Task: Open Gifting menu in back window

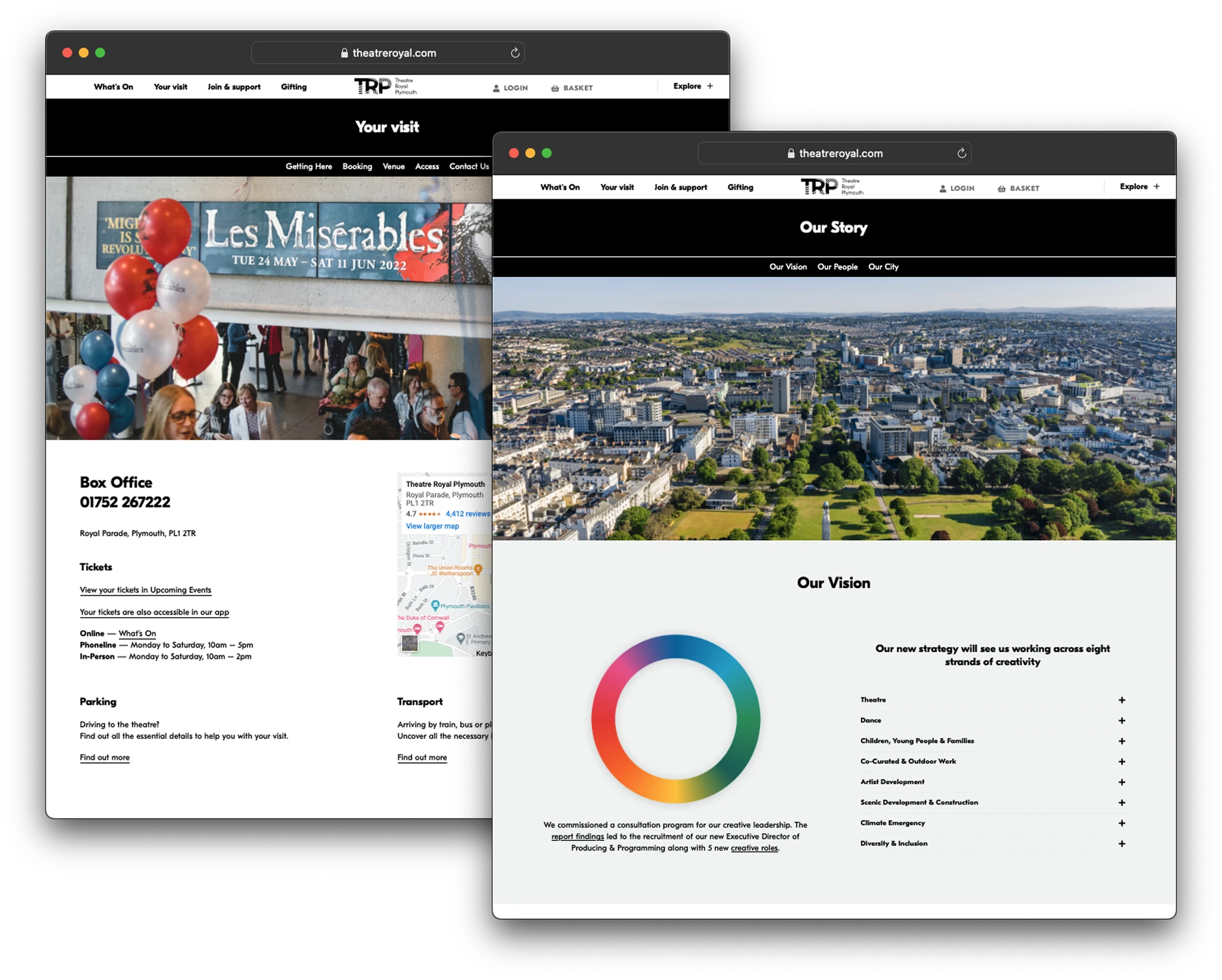Action: coord(294,87)
